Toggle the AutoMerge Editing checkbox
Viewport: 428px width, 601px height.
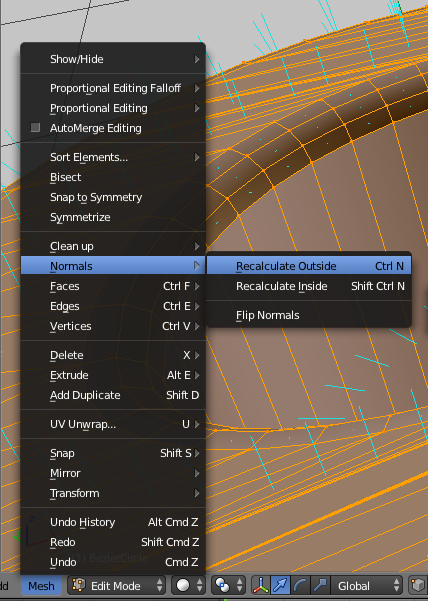coord(35,128)
